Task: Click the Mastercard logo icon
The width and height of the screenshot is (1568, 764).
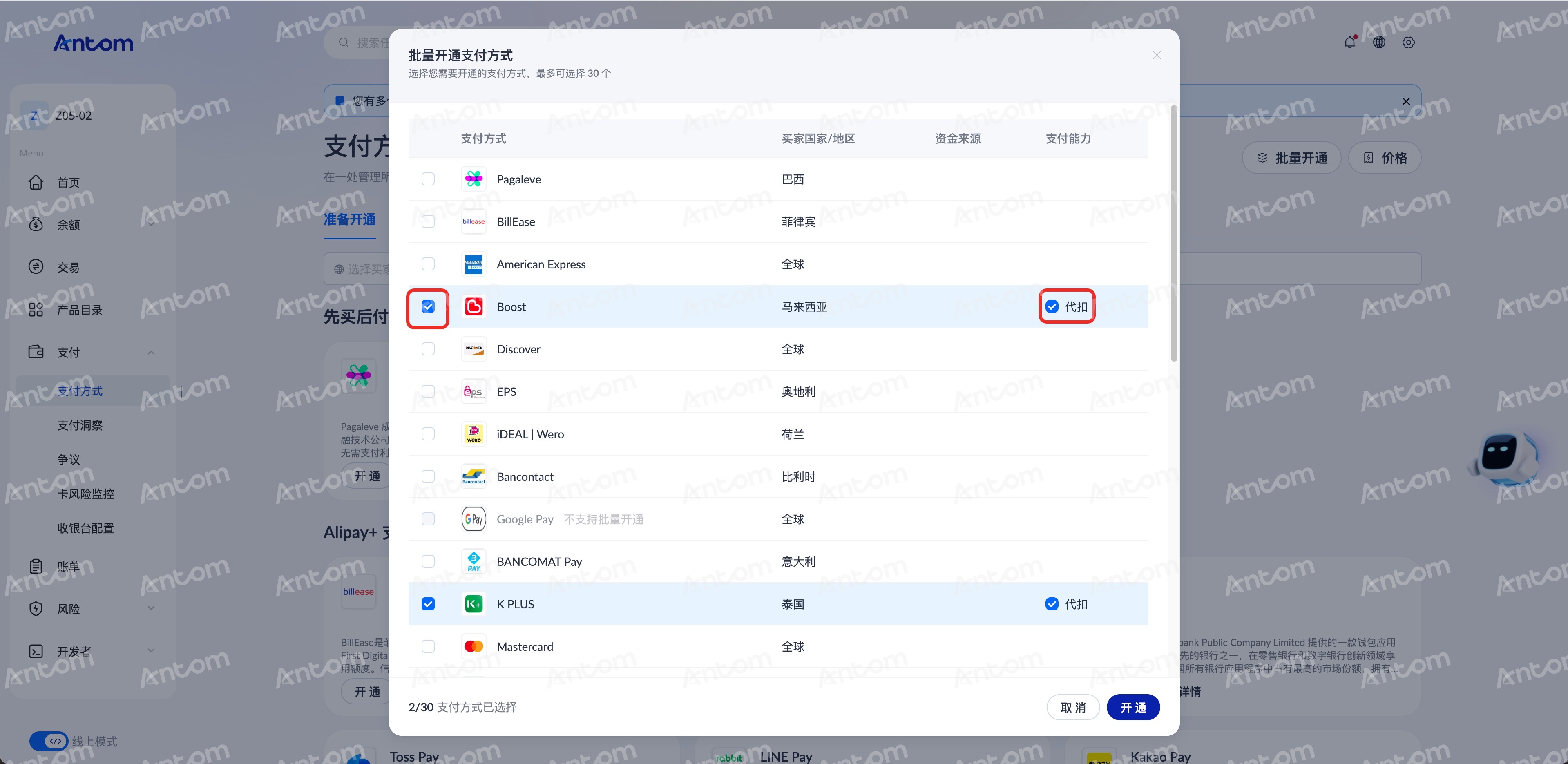Action: tap(474, 646)
